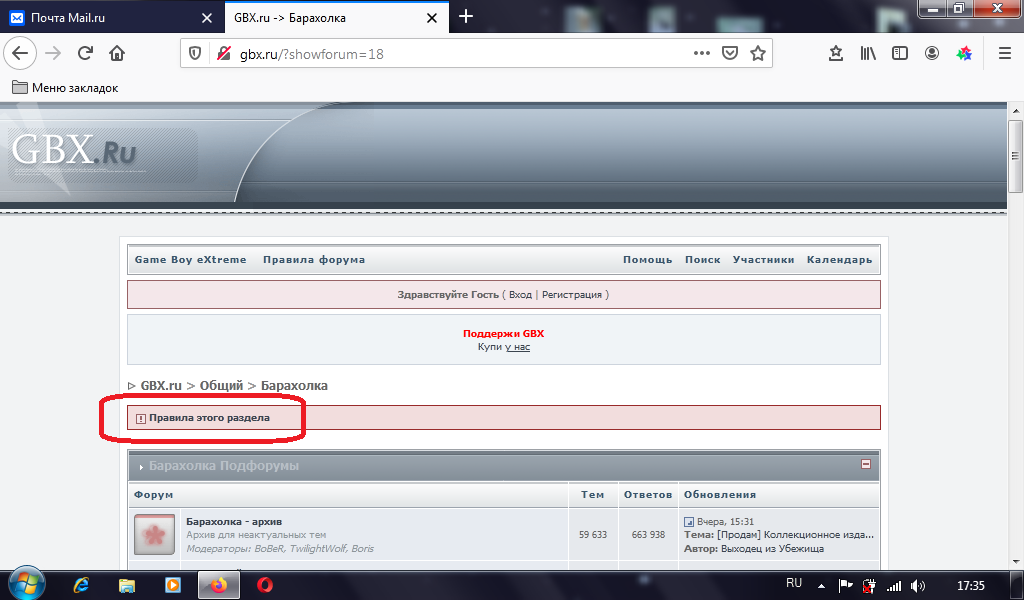This screenshot has width=1024, height=600.
Task: Open new browser tab
Action: click(x=466, y=17)
